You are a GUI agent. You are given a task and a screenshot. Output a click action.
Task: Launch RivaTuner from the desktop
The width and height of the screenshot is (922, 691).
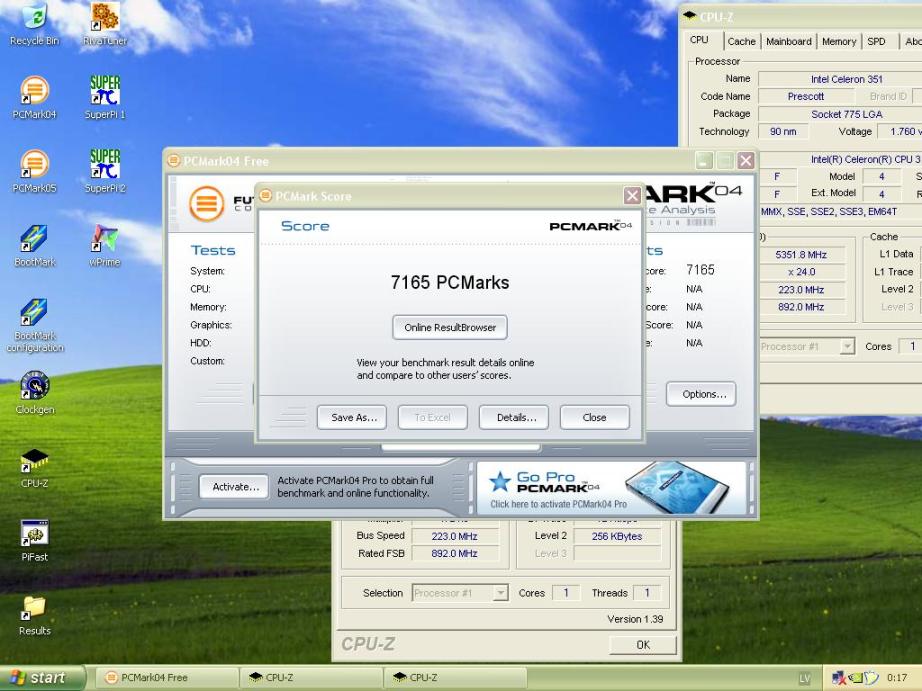click(105, 23)
